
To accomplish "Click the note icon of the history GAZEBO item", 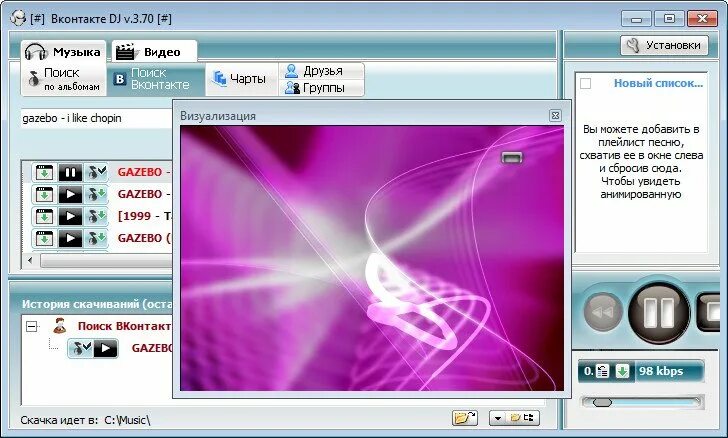I will click(81, 348).
